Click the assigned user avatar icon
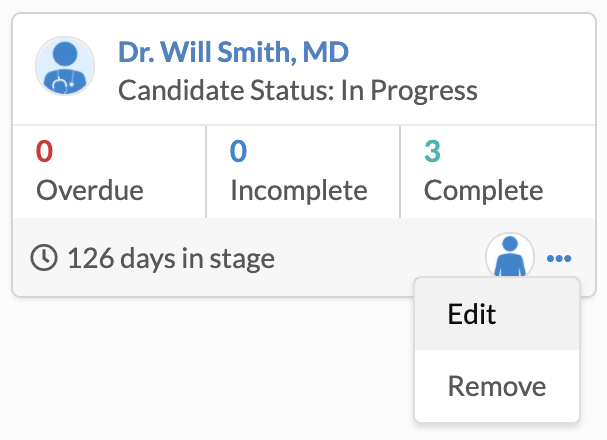Viewport: 607px width, 440px height. point(510,257)
